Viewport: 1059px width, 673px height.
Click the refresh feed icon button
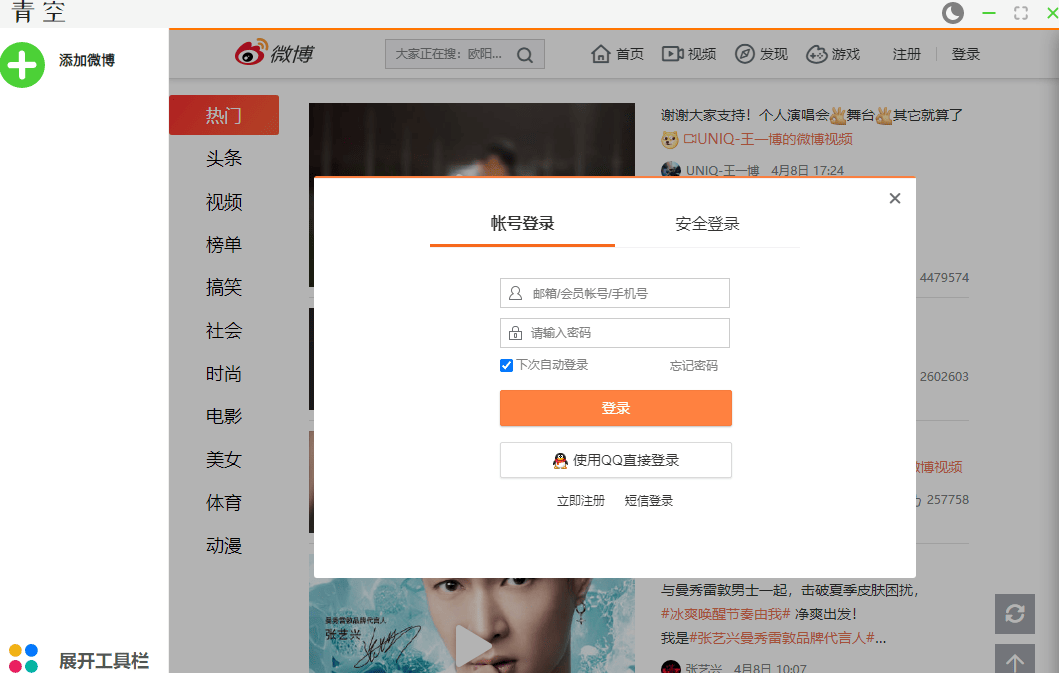tap(1014, 614)
